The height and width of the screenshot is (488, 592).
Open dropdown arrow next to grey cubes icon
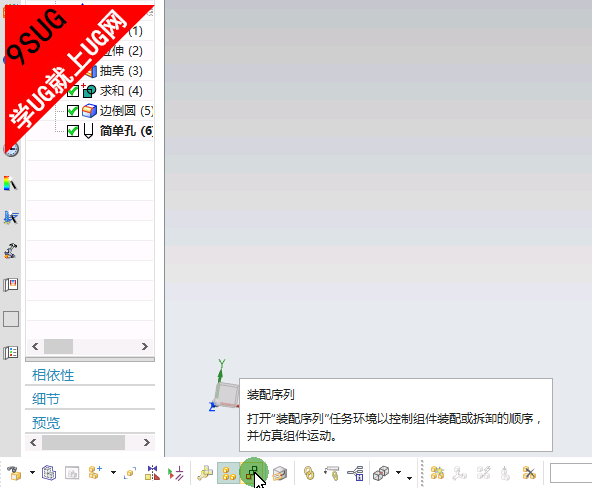tap(398, 473)
